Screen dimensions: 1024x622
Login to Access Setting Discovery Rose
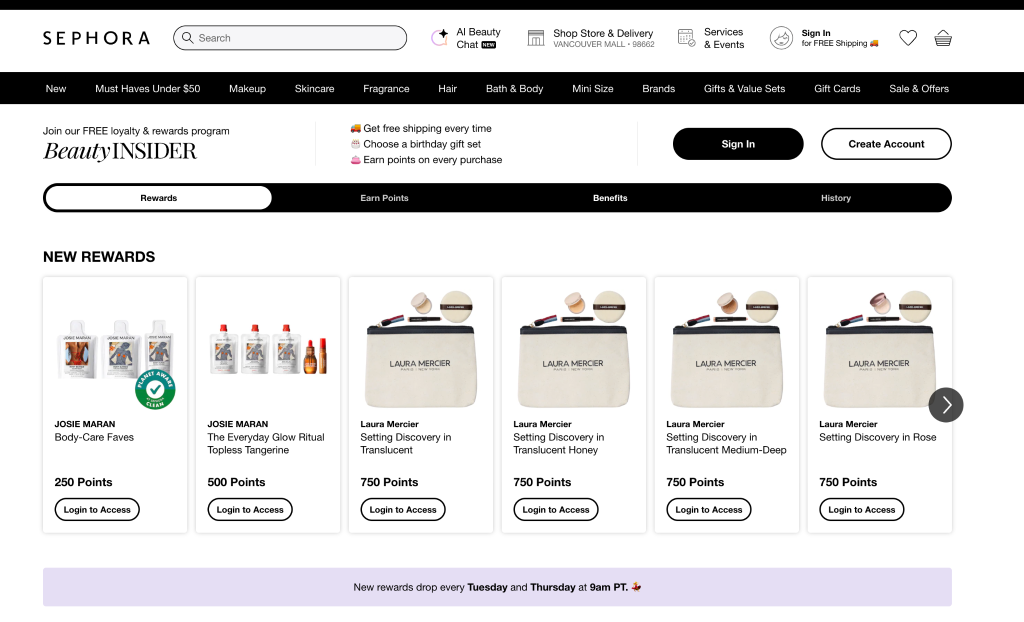point(861,510)
